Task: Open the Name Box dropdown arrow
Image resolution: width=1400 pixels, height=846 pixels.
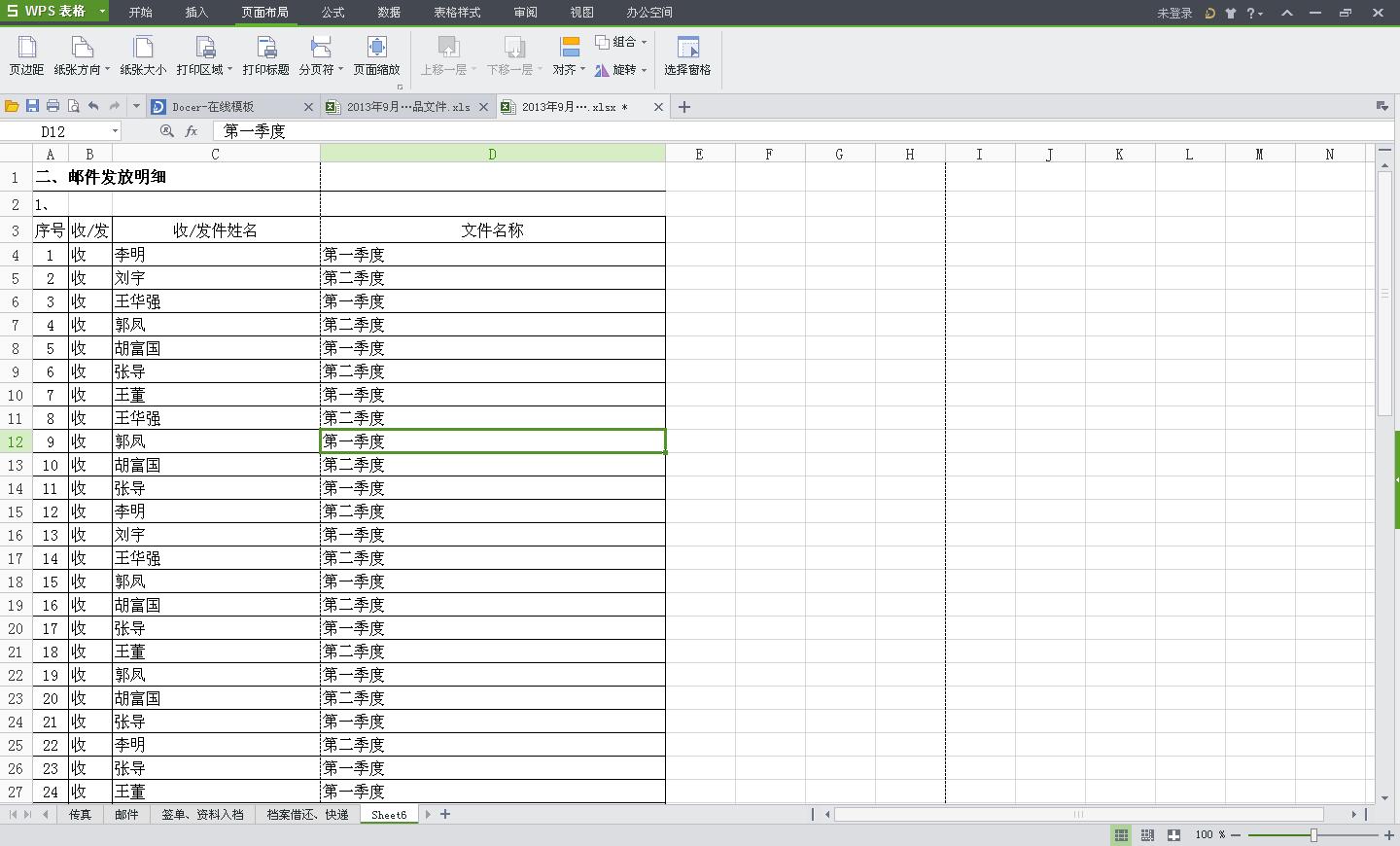Action: coord(115,131)
